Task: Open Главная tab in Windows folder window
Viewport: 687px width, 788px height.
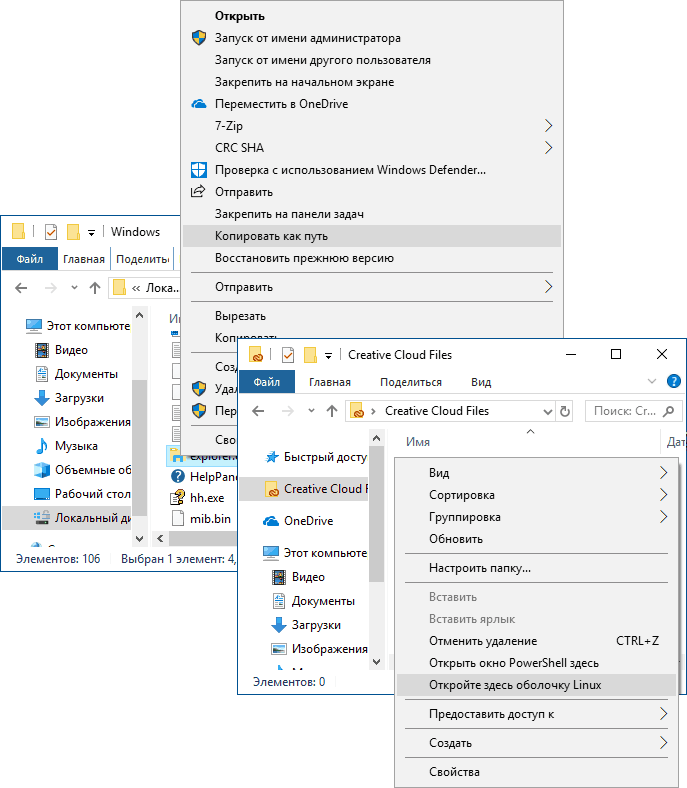Action: pyautogui.click(x=84, y=259)
